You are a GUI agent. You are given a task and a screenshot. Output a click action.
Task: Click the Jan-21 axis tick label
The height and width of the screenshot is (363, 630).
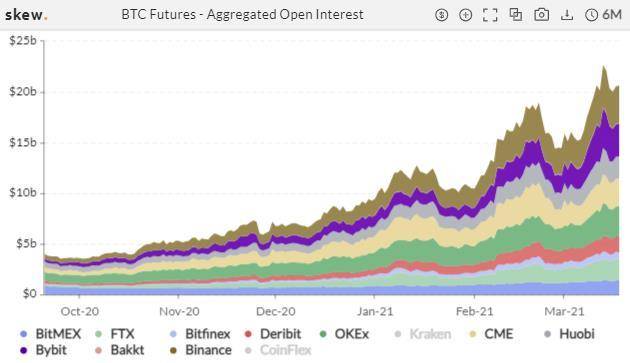[x=375, y=311]
